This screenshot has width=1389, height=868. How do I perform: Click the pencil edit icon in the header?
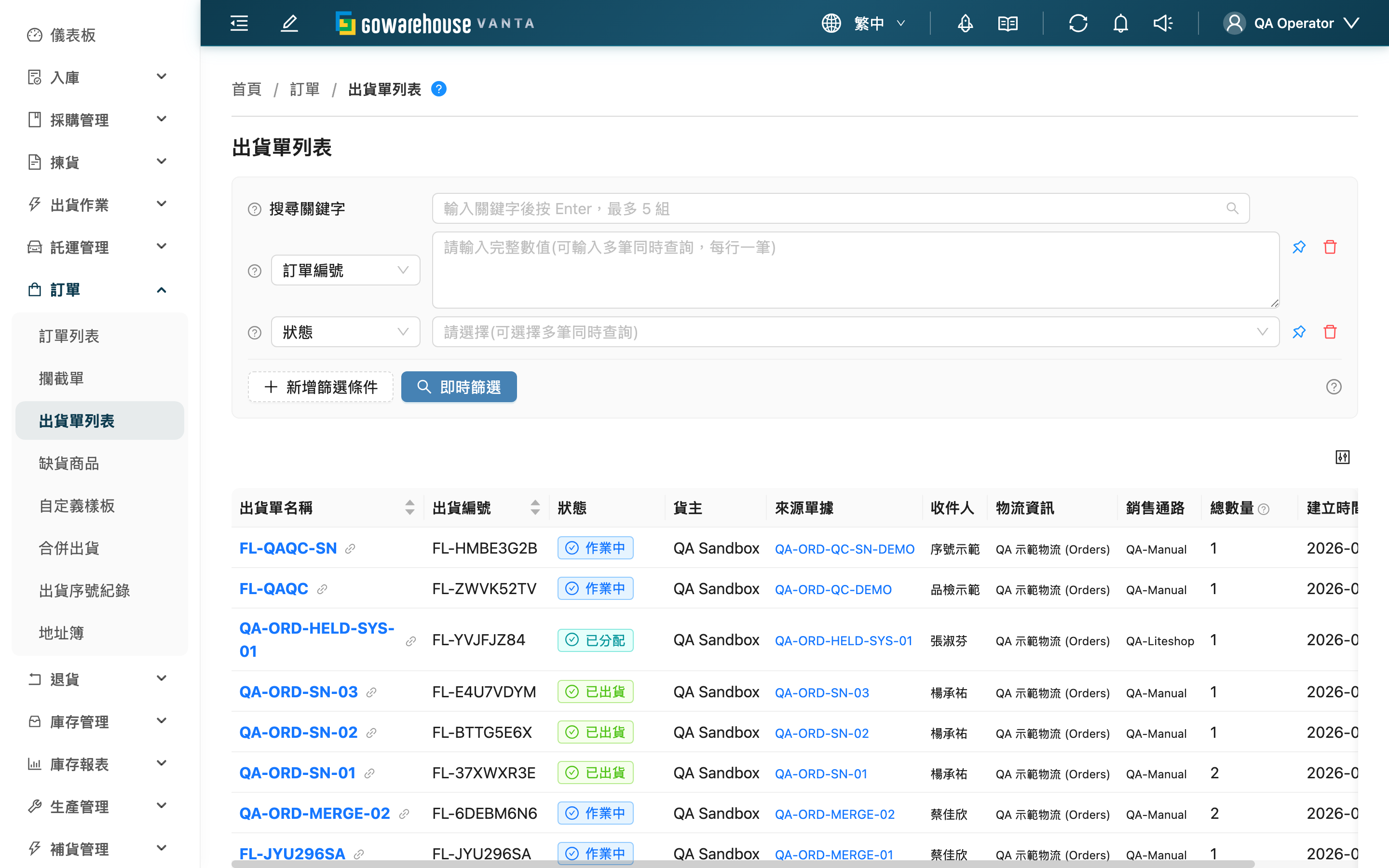pyautogui.click(x=289, y=23)
